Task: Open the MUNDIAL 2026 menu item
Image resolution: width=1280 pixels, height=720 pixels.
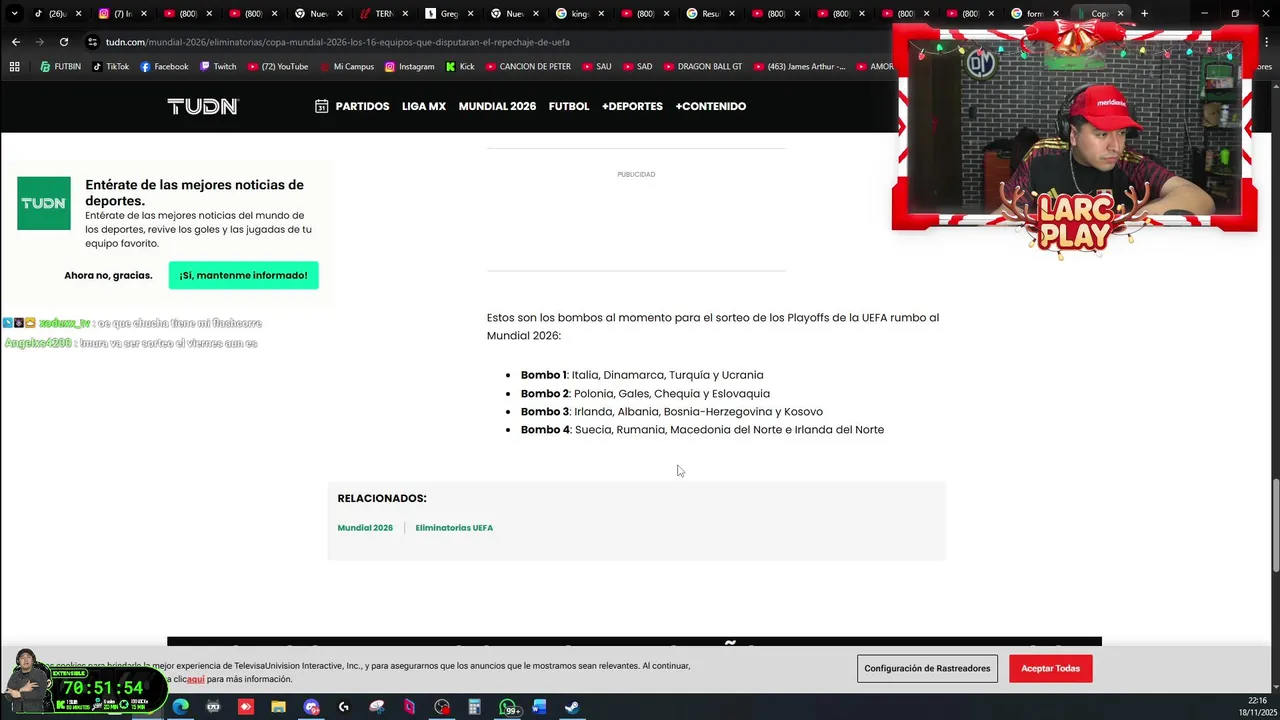Action: pos(497,106)
